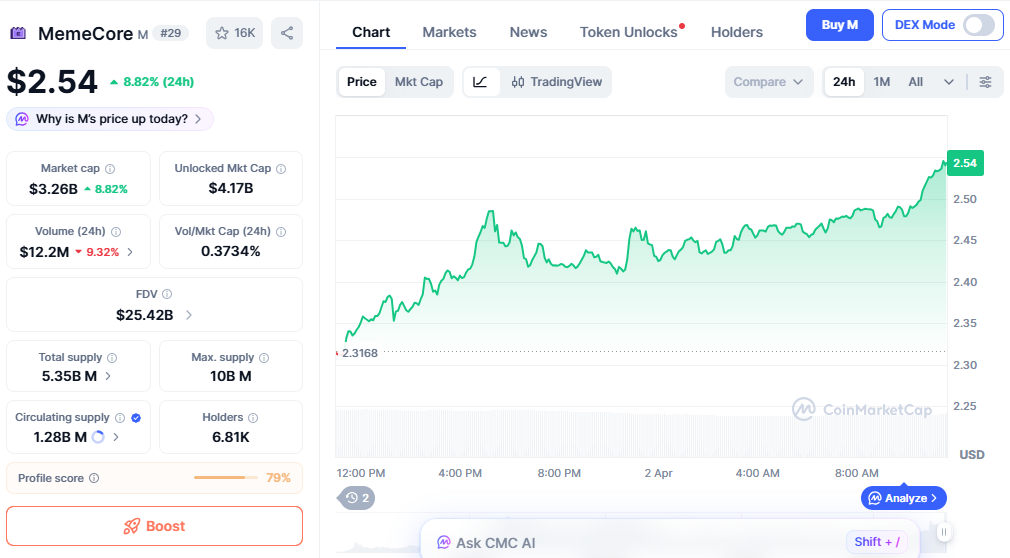The image size is (1010, 558).
Task: Click the pause icon at chart scrubber
Action: pyautogui.click(x=944, y=532)
